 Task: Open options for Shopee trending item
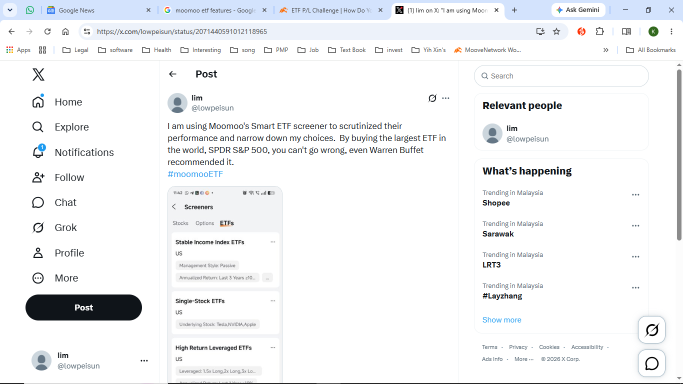[636, 195]
